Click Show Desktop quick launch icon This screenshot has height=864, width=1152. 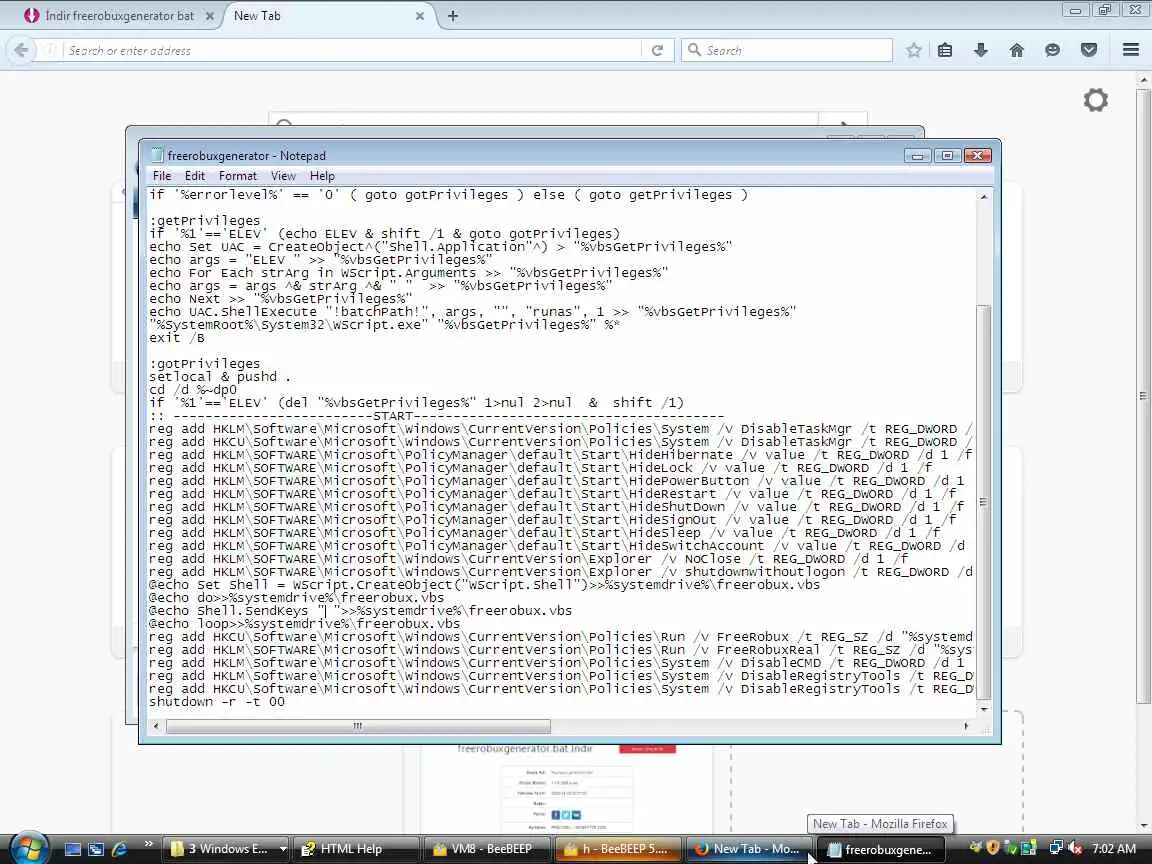(x=73, y=849)
